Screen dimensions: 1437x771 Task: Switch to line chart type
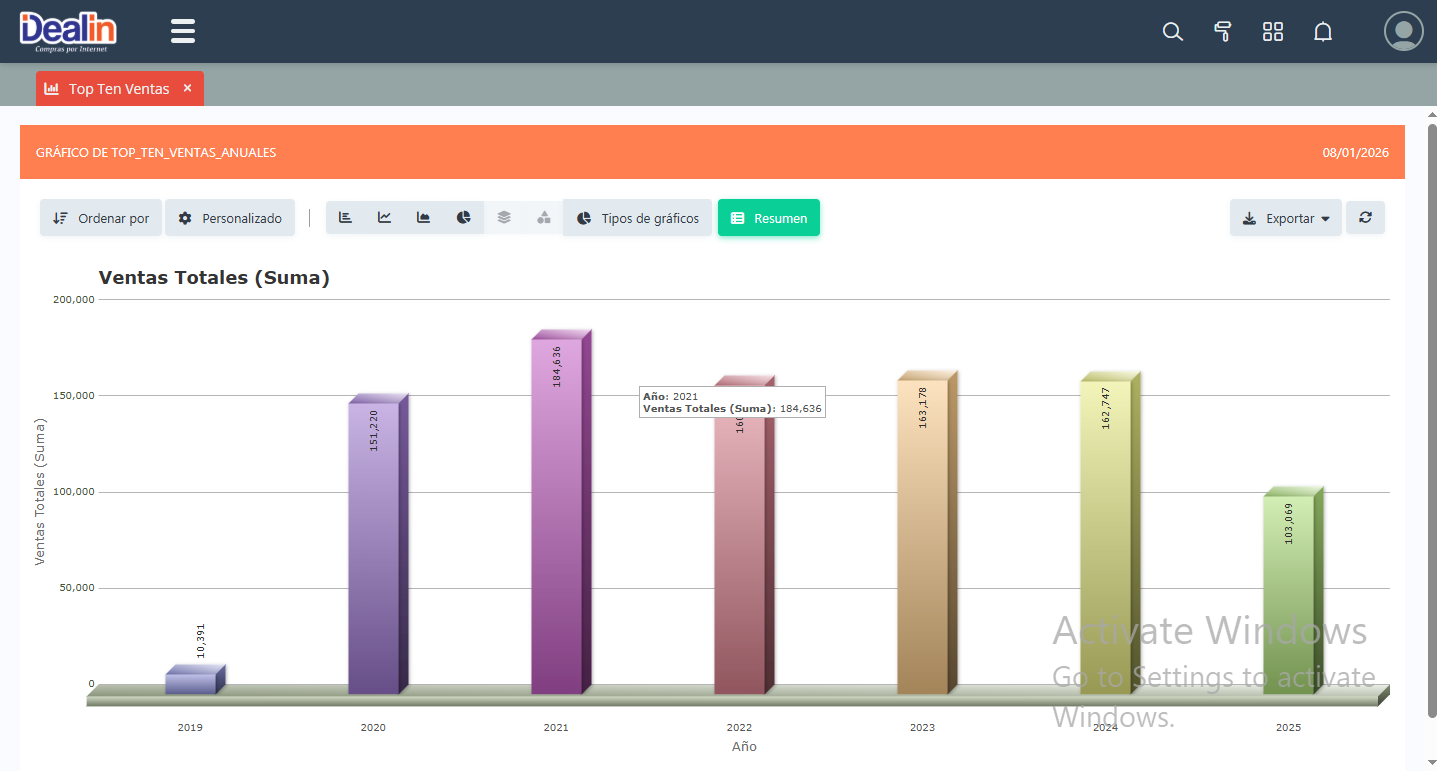(x=384, y=218)
